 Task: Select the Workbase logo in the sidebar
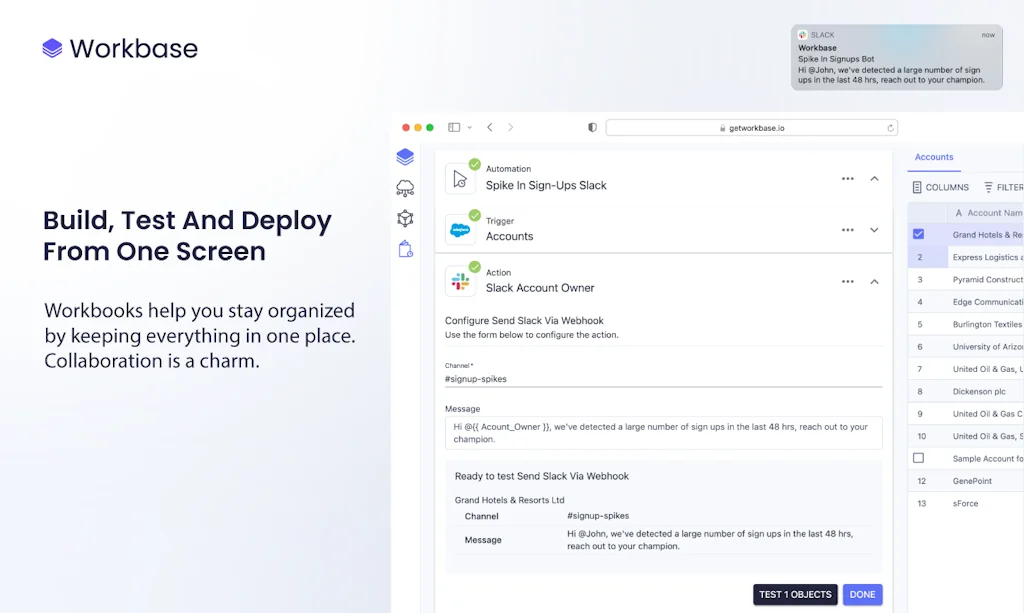(405, 157)
